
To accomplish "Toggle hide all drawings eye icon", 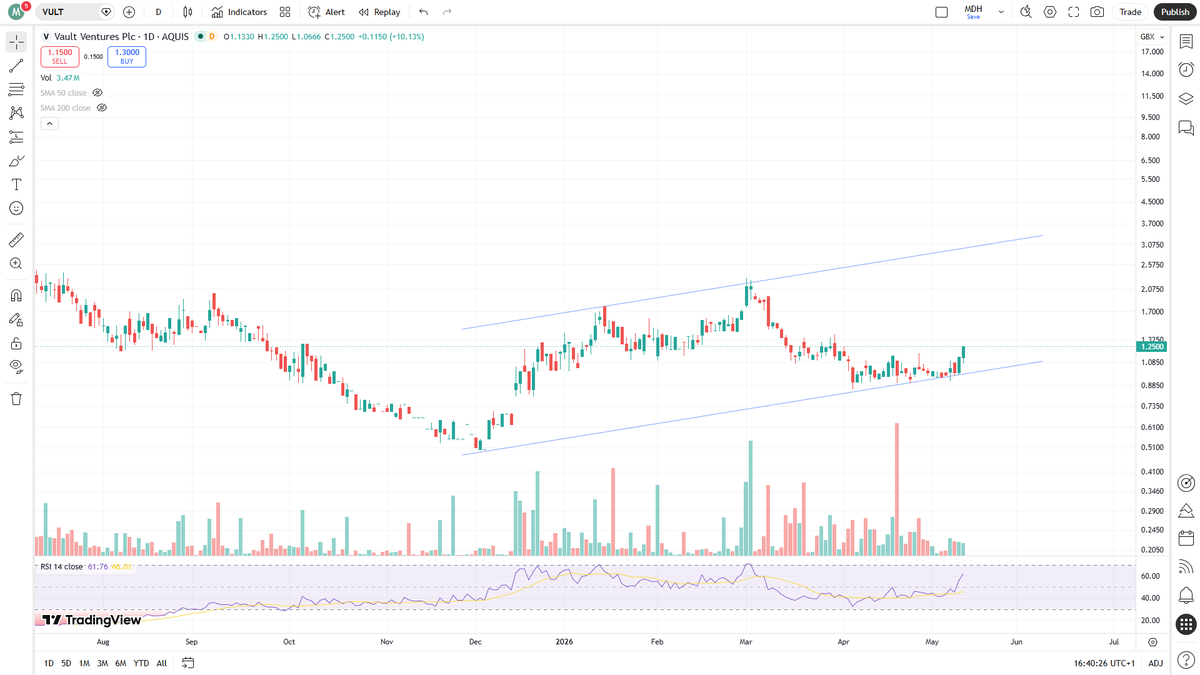I will [x=16, y=366].
